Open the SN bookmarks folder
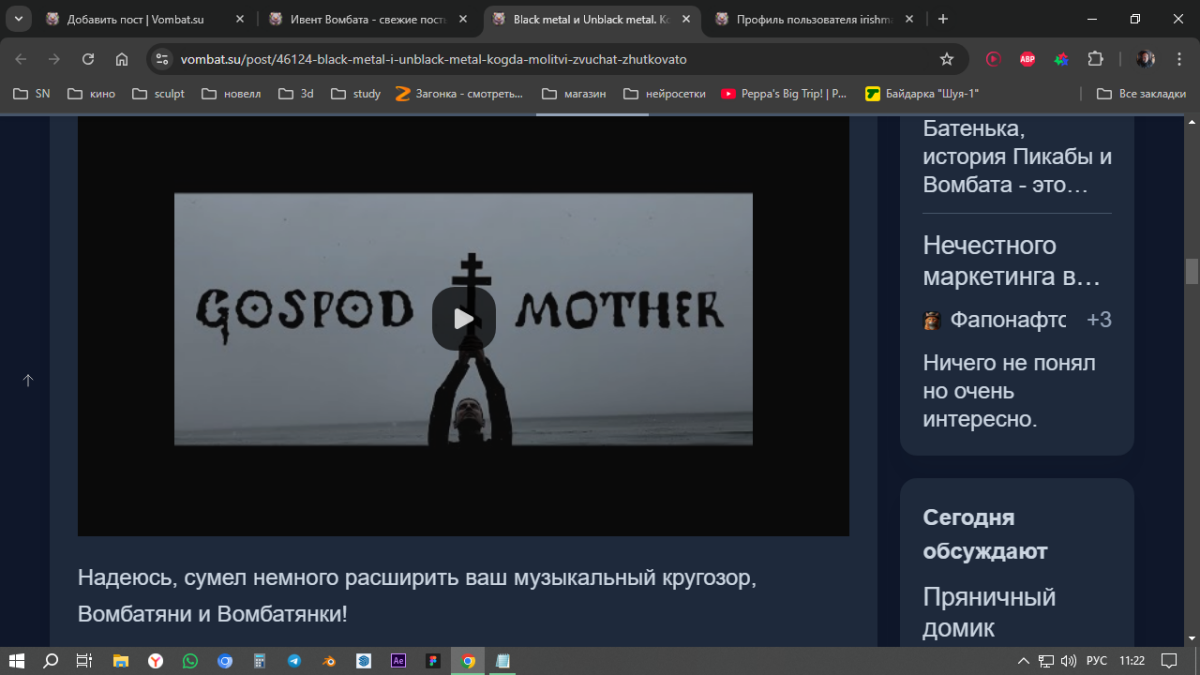The width and height of the screenshot is (1200, 675). (31, 94)
